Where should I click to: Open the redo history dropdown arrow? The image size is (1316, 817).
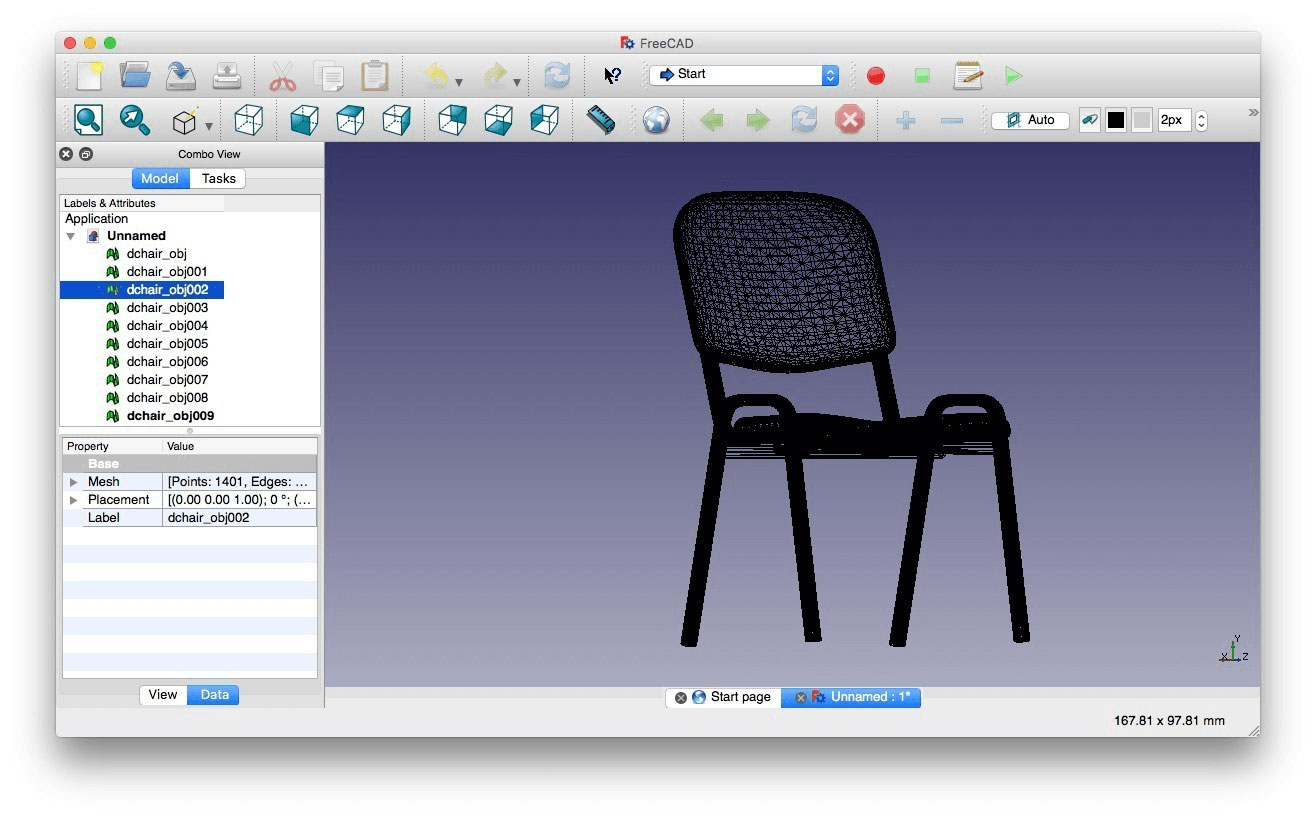tap(517, 82)
